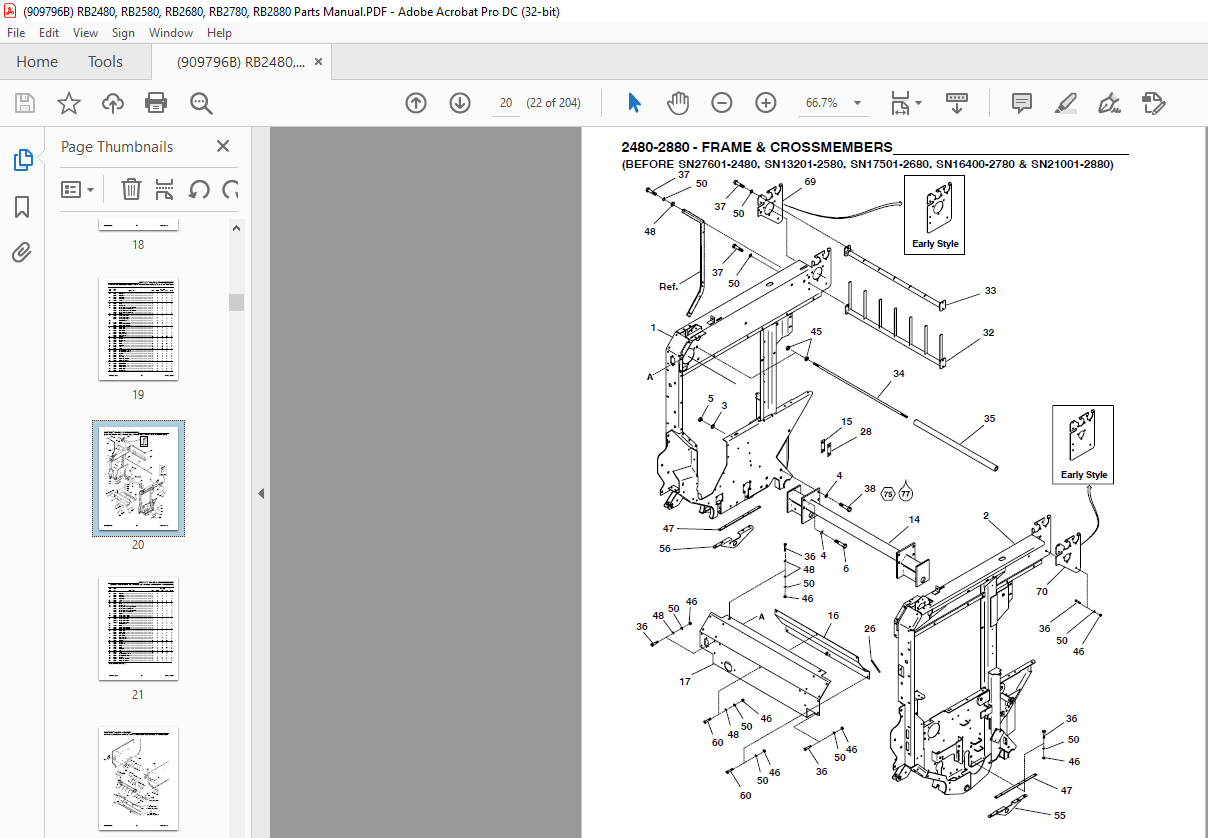
Task: Click the scrolling mode keyboard icon
Action: pos(957,103)
